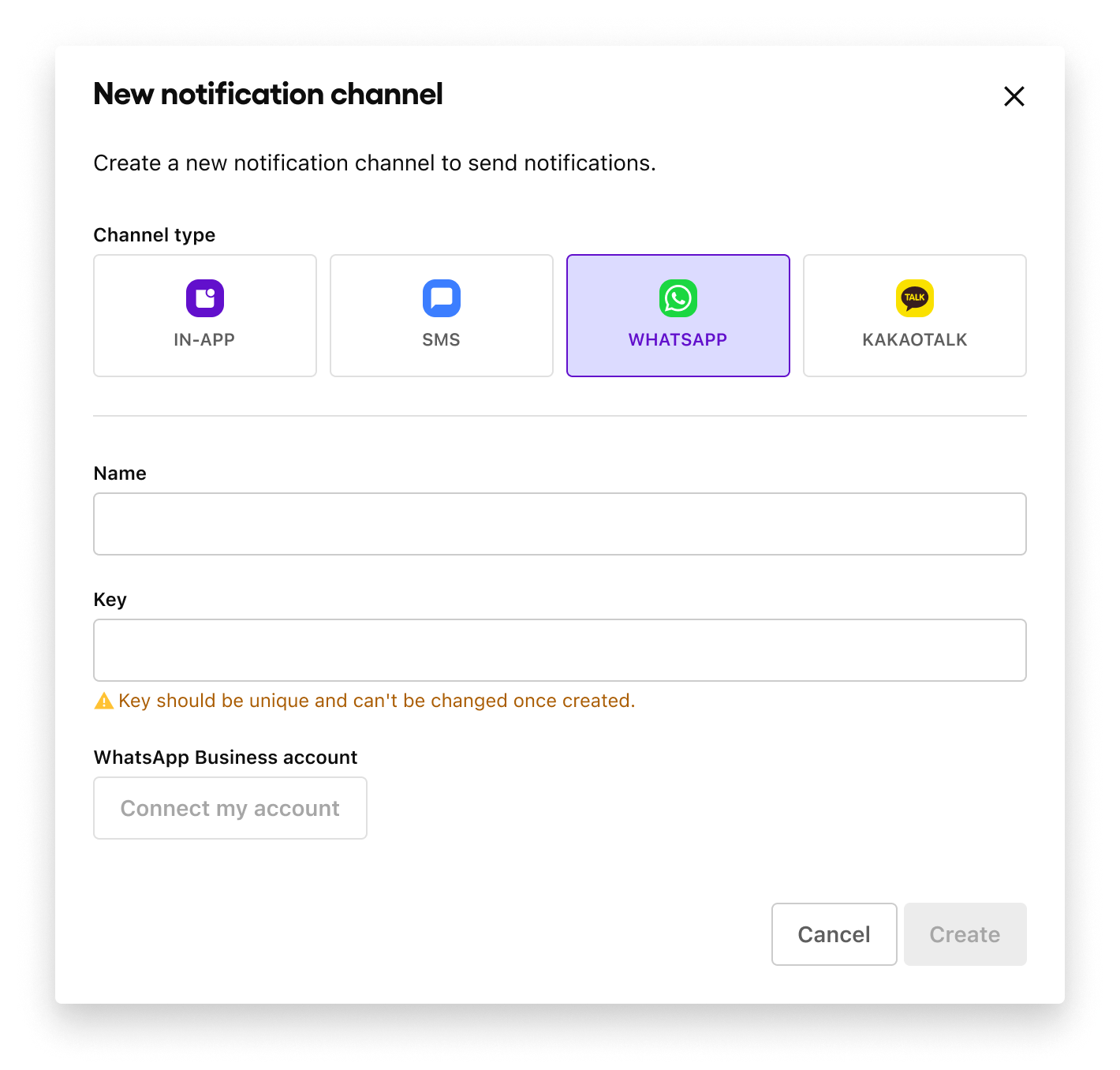Select the WHATSAPP channel type label
1120x1070 pixels.
(678, 340)
